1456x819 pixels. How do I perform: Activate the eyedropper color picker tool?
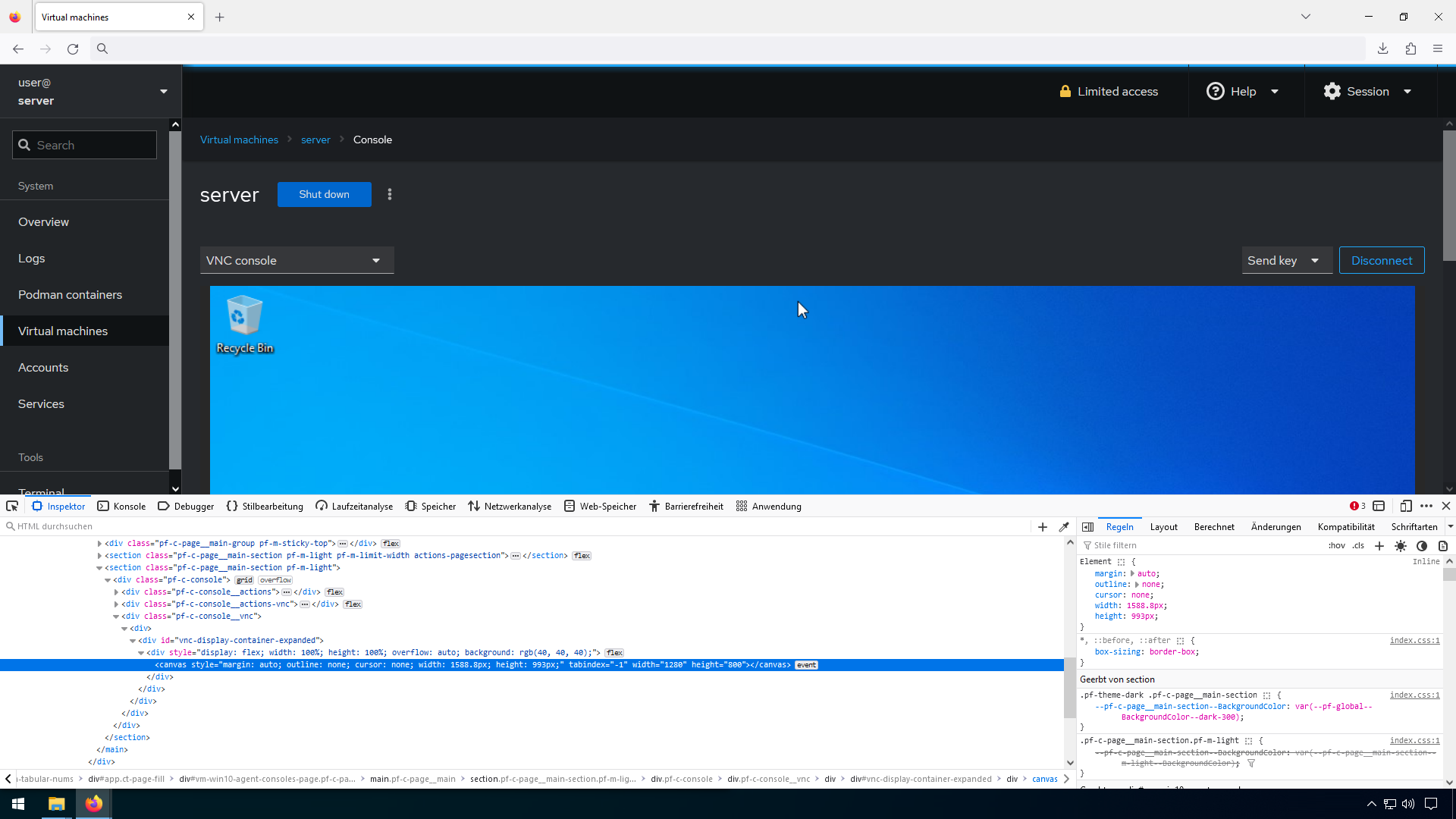[1064, 526]
